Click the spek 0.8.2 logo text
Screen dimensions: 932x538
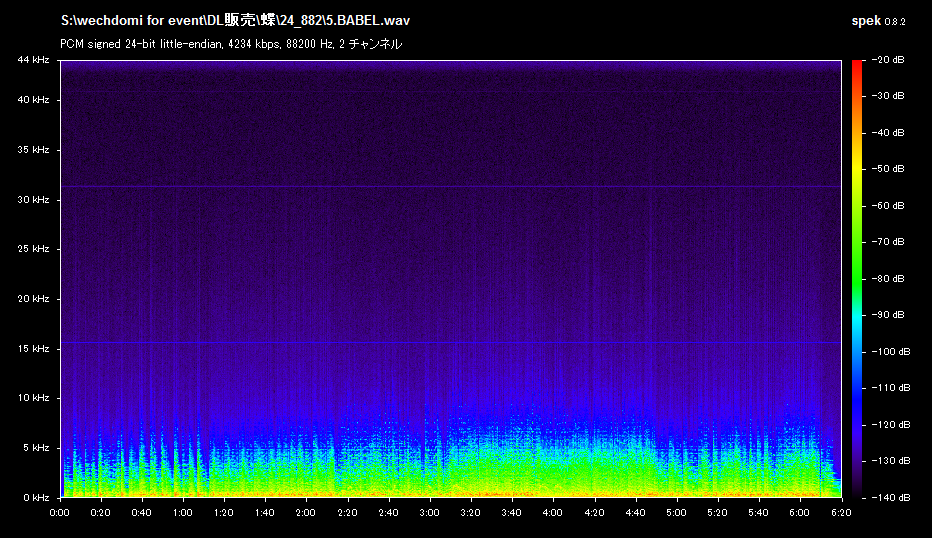pos(879,21)
